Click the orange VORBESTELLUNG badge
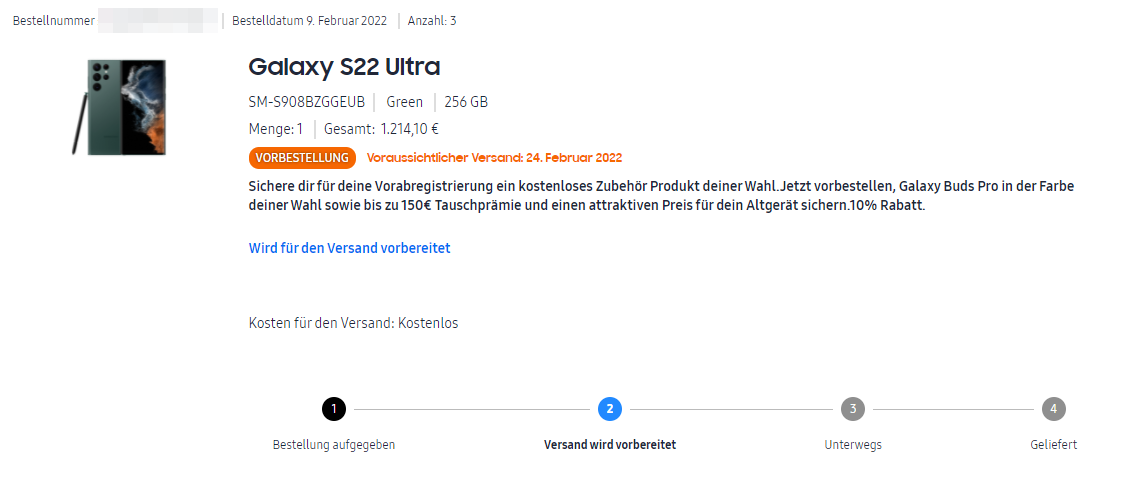This screenshot has height=485, width=1128. (302, 158)
